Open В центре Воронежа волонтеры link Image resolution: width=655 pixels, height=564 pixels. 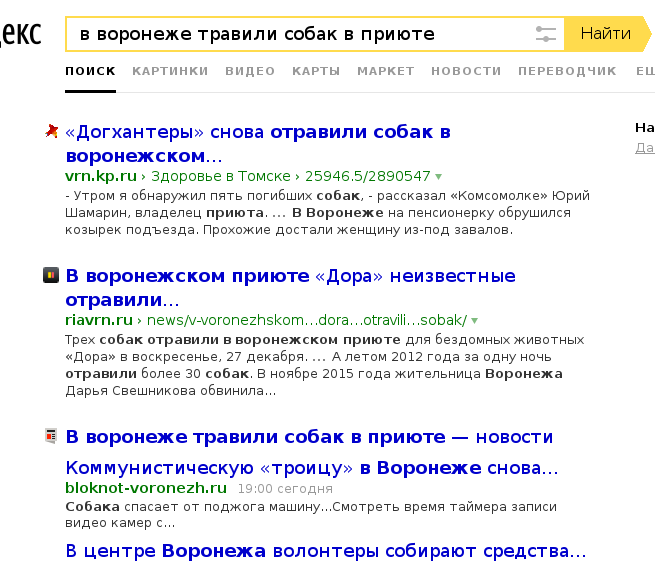pos(325,551)
